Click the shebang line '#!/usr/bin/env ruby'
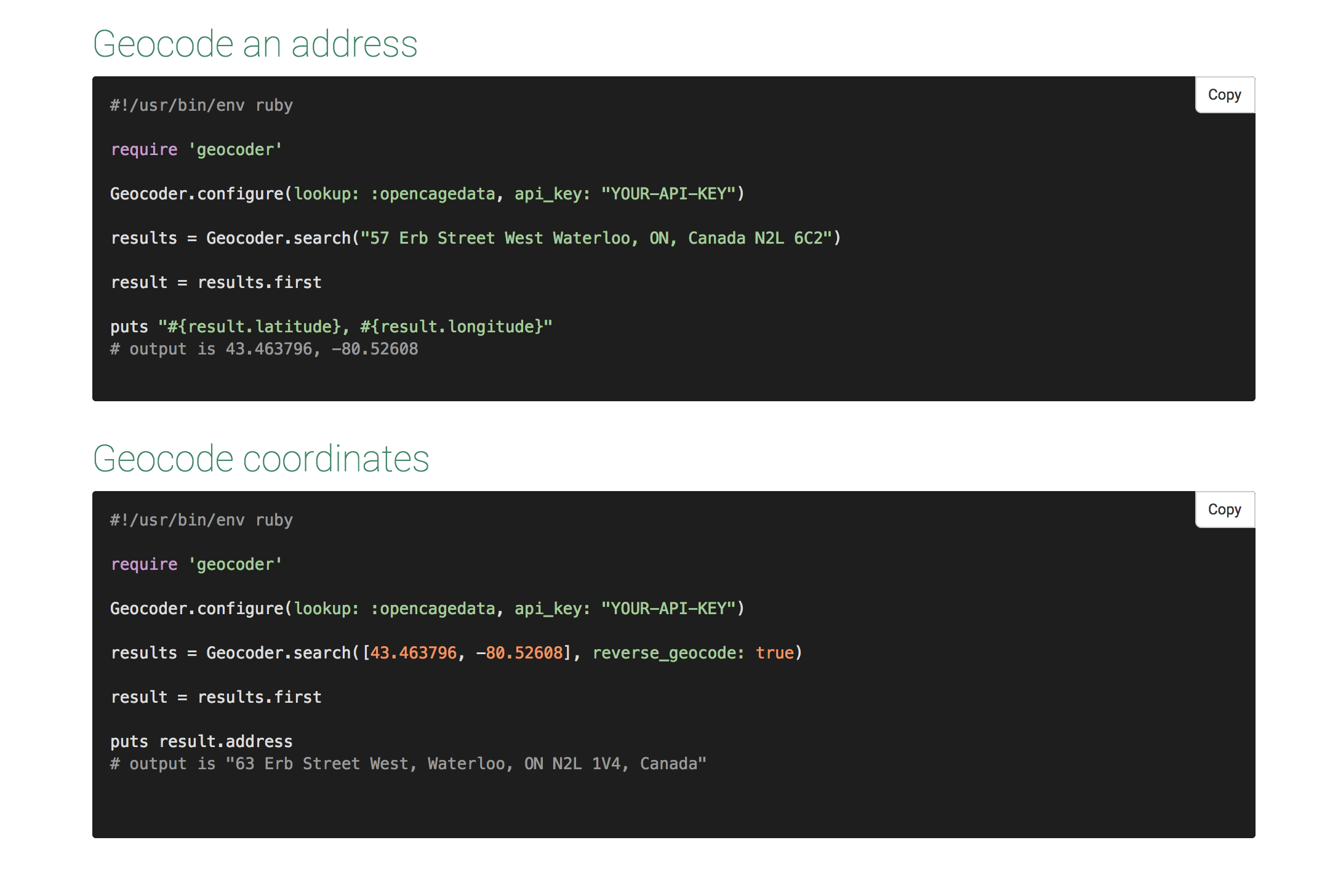1338x896 pixels. point(201,105)
